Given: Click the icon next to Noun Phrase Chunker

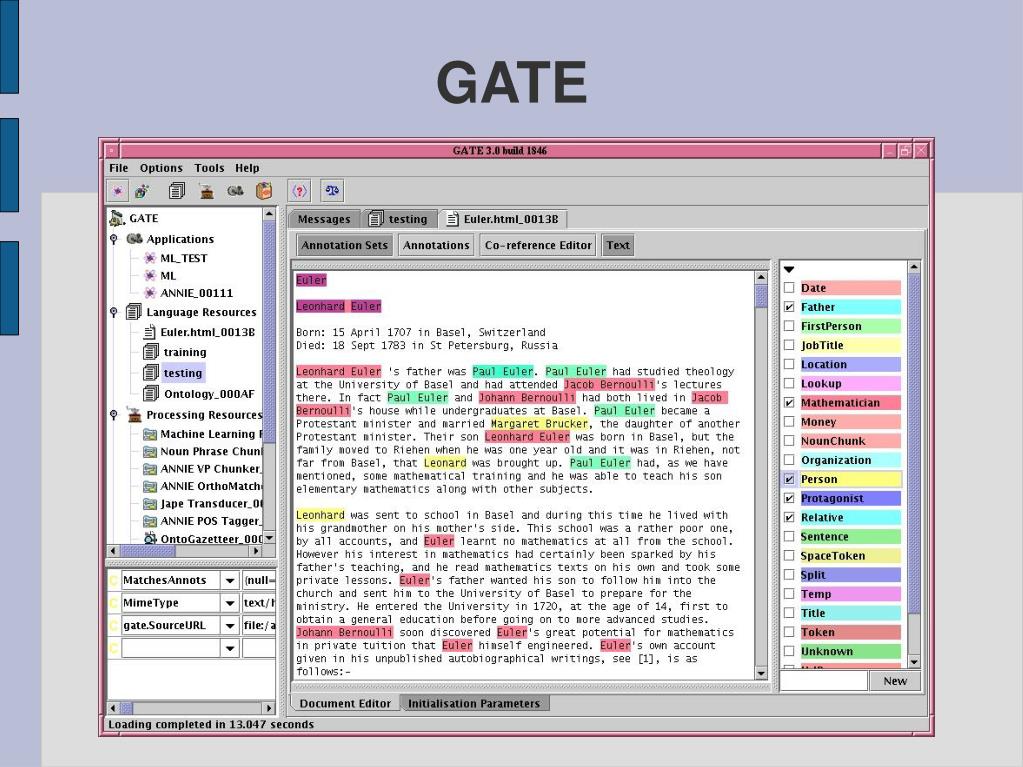Looking at the screenshot, I should click(150, 451).
